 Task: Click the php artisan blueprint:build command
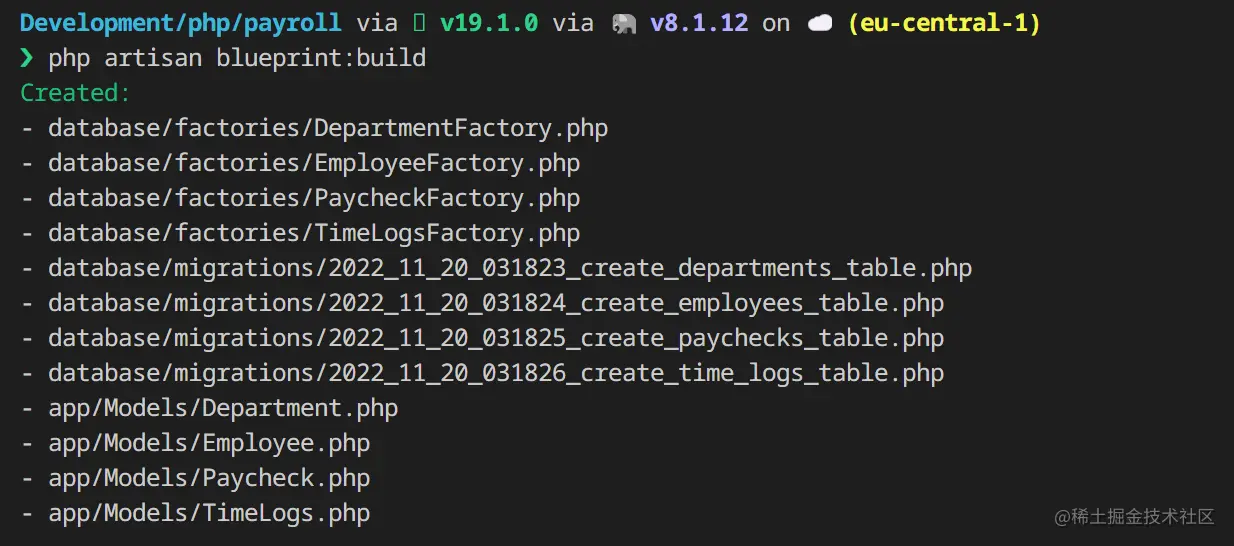coord(237,58)
